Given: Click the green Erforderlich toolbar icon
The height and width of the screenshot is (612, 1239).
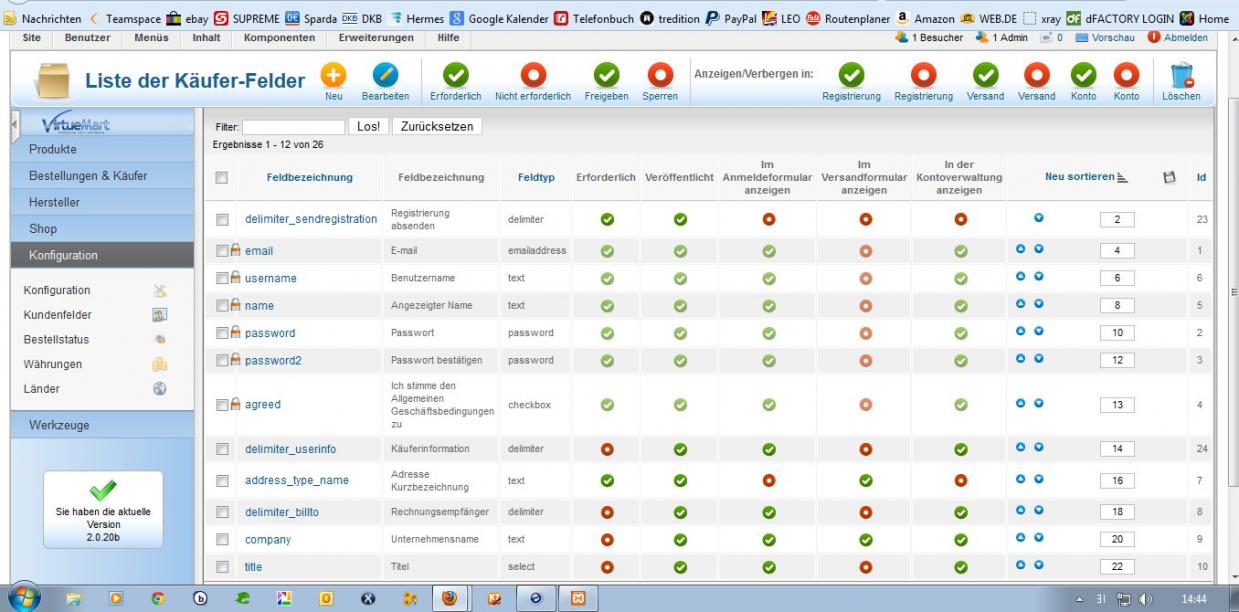Looking at the screenshot, I should click(455, 76).
